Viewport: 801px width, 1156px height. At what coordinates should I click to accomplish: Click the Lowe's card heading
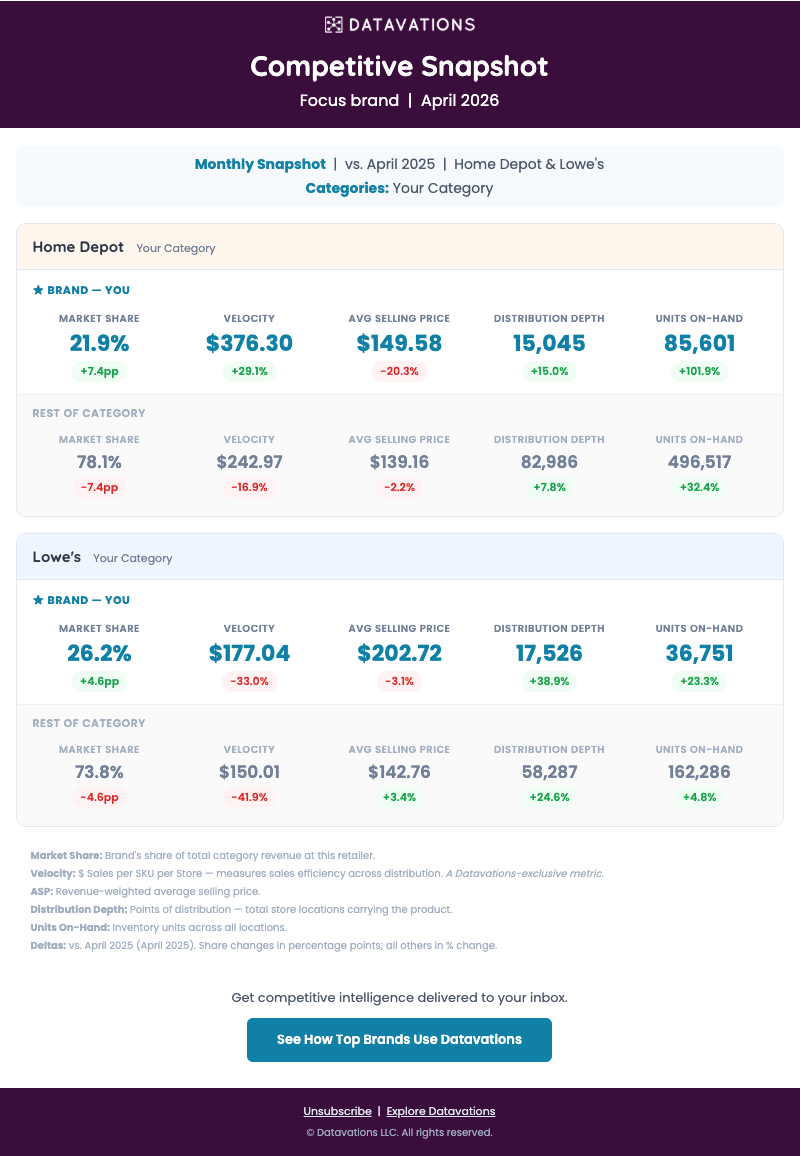tap(57, 557)
